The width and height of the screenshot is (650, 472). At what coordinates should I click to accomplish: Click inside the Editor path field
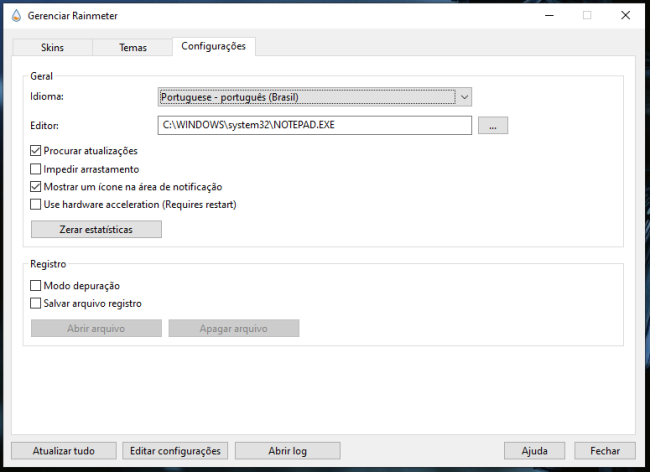point(315,125)
